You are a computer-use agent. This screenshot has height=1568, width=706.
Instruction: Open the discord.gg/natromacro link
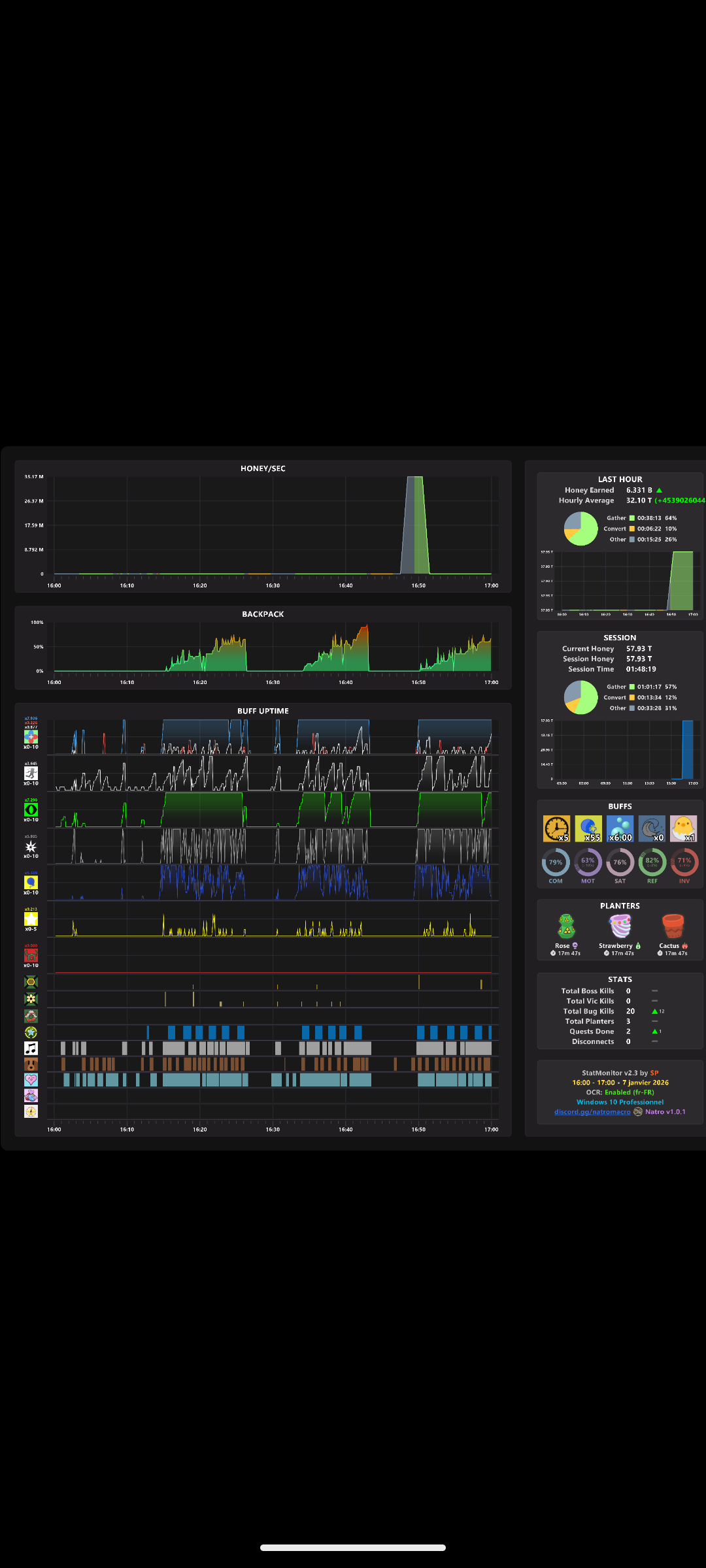(592, 1112)
